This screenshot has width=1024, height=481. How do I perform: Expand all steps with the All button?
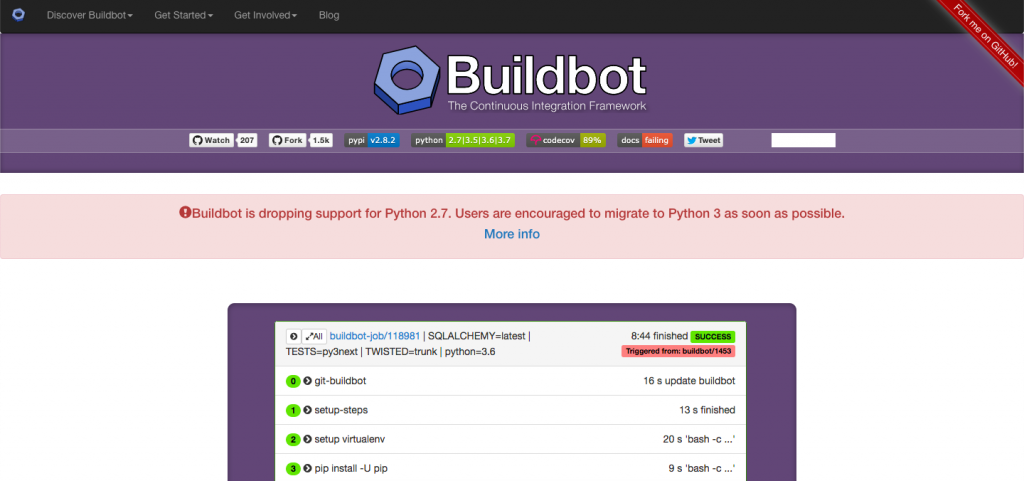pyautogui.click(x=314, y=337)
